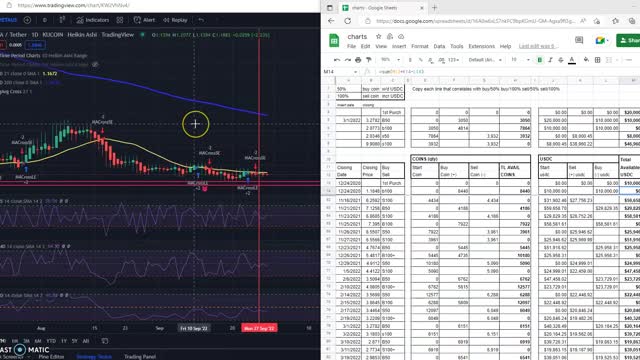Viewport: 640px width, 360px height.
Task: Select Avg Cross indicator legend
Action: [16, 91]
